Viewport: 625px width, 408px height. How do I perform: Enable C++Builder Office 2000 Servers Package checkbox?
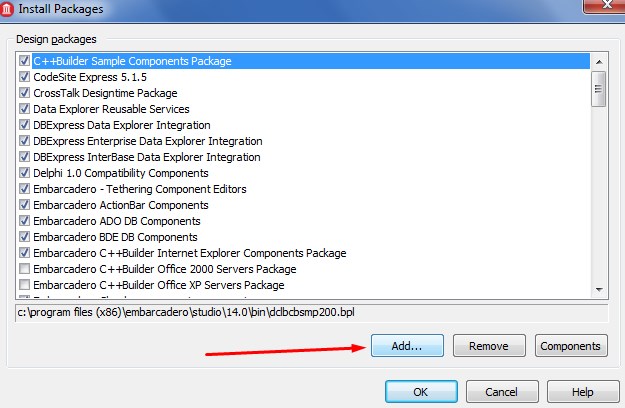24,269
